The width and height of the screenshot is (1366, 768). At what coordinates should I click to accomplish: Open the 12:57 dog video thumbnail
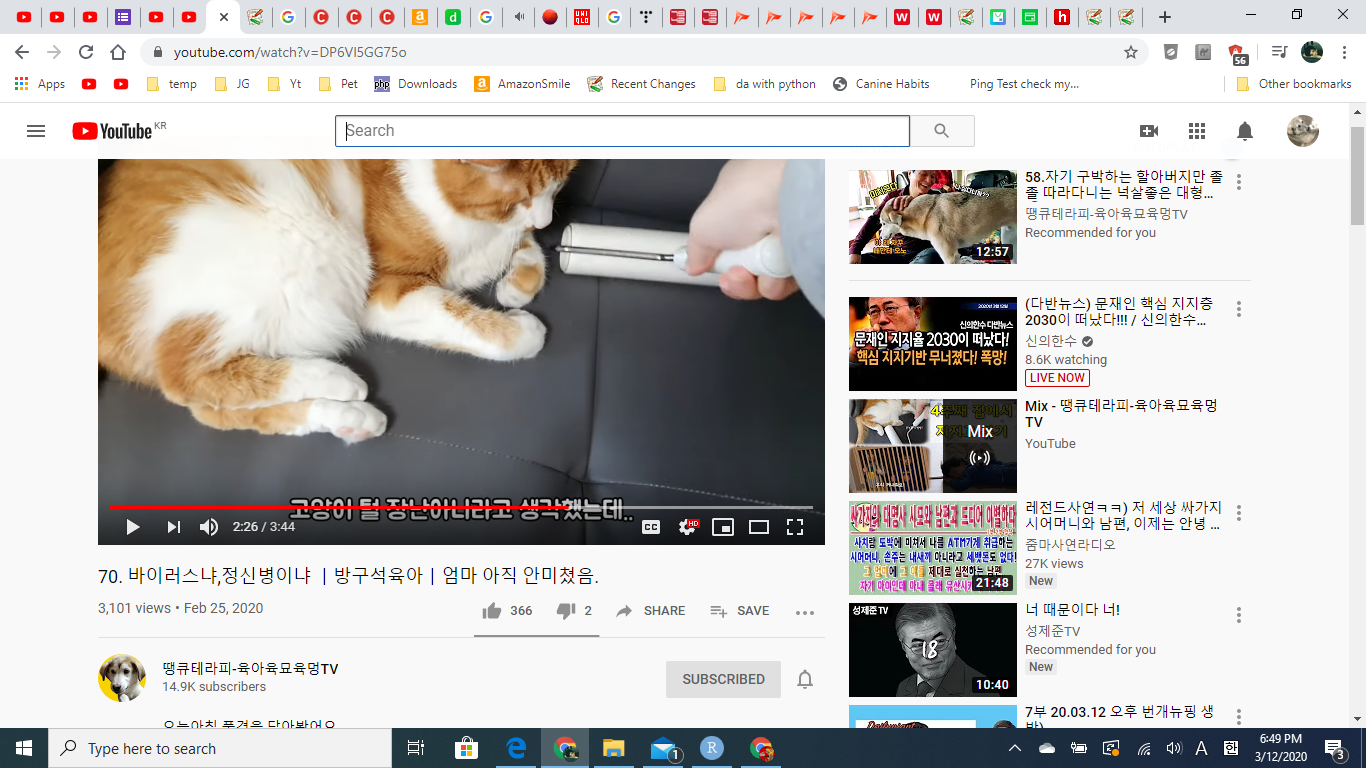(x=933, y=217)
